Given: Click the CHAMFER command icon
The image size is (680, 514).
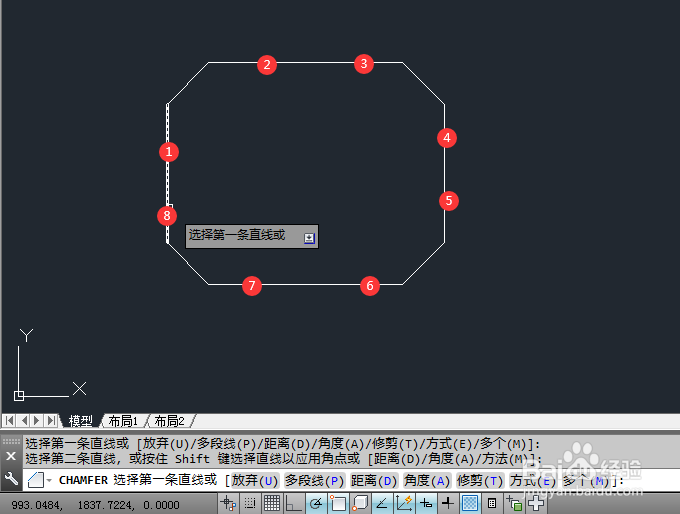Looking at the screenshot, I should click(36, 480).
